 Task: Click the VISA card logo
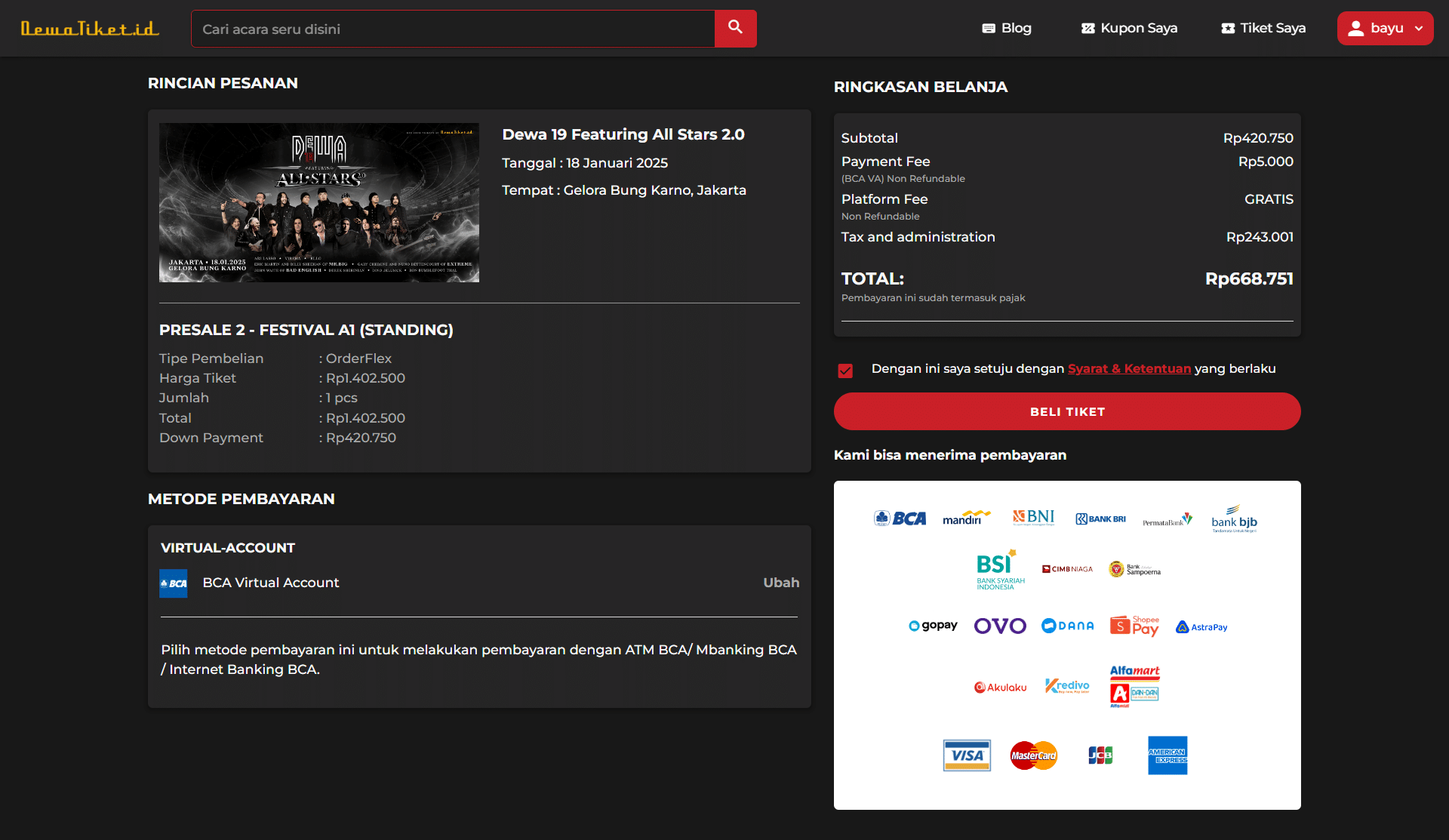click(967, 755)
